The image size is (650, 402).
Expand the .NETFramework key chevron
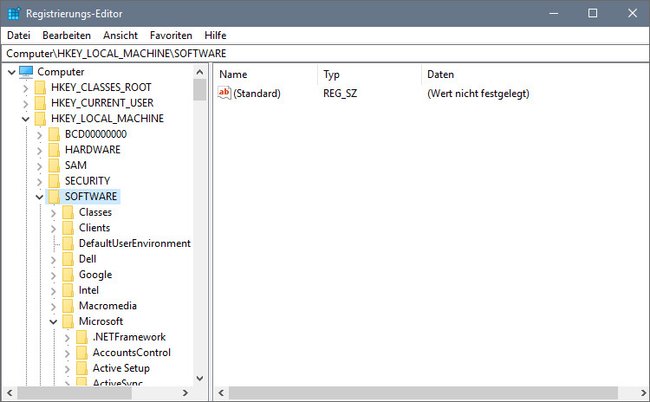67,338
